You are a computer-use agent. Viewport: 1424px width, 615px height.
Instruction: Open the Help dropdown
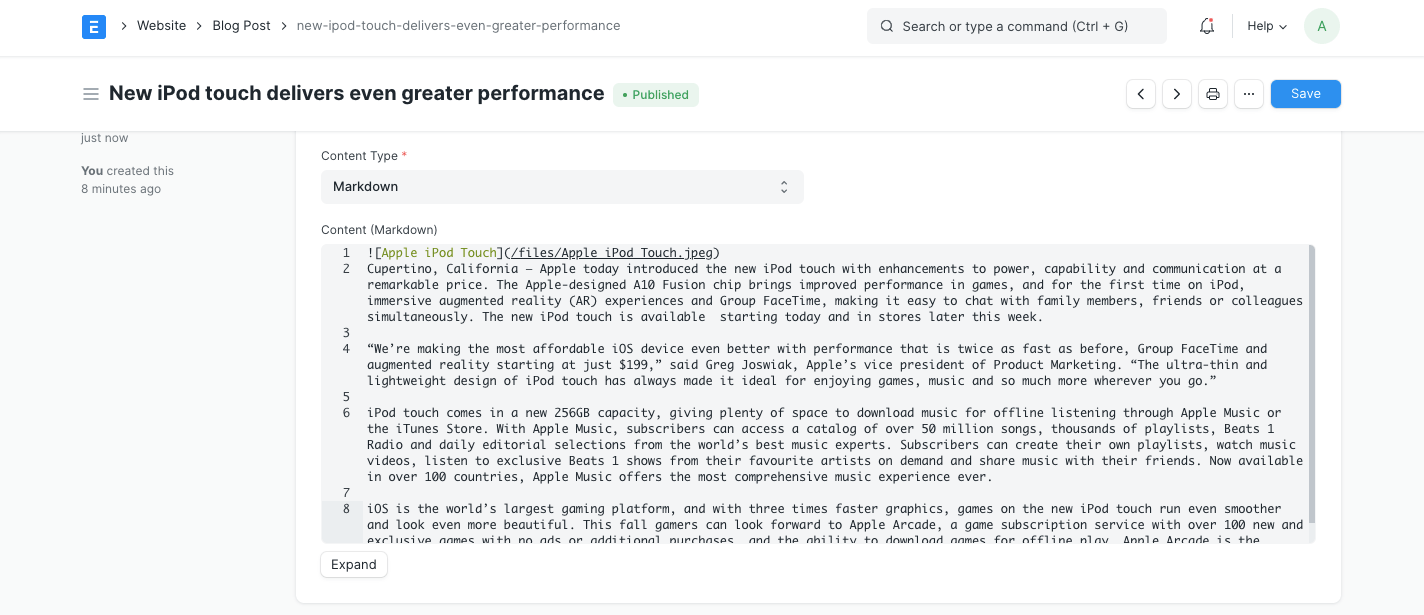coord(1266,26)
